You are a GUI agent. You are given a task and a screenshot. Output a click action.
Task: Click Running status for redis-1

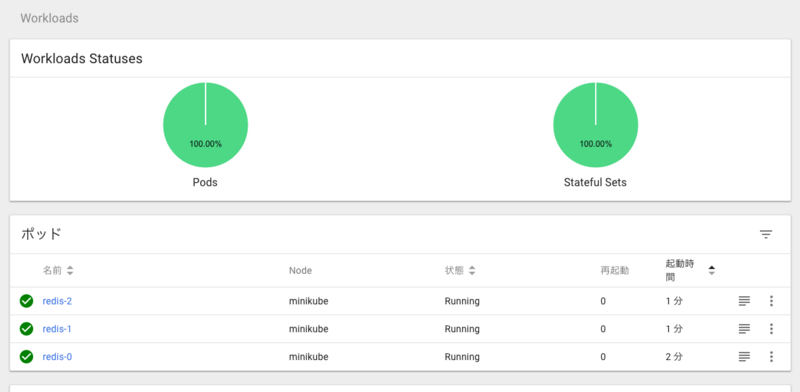click(x=462, y=329)
